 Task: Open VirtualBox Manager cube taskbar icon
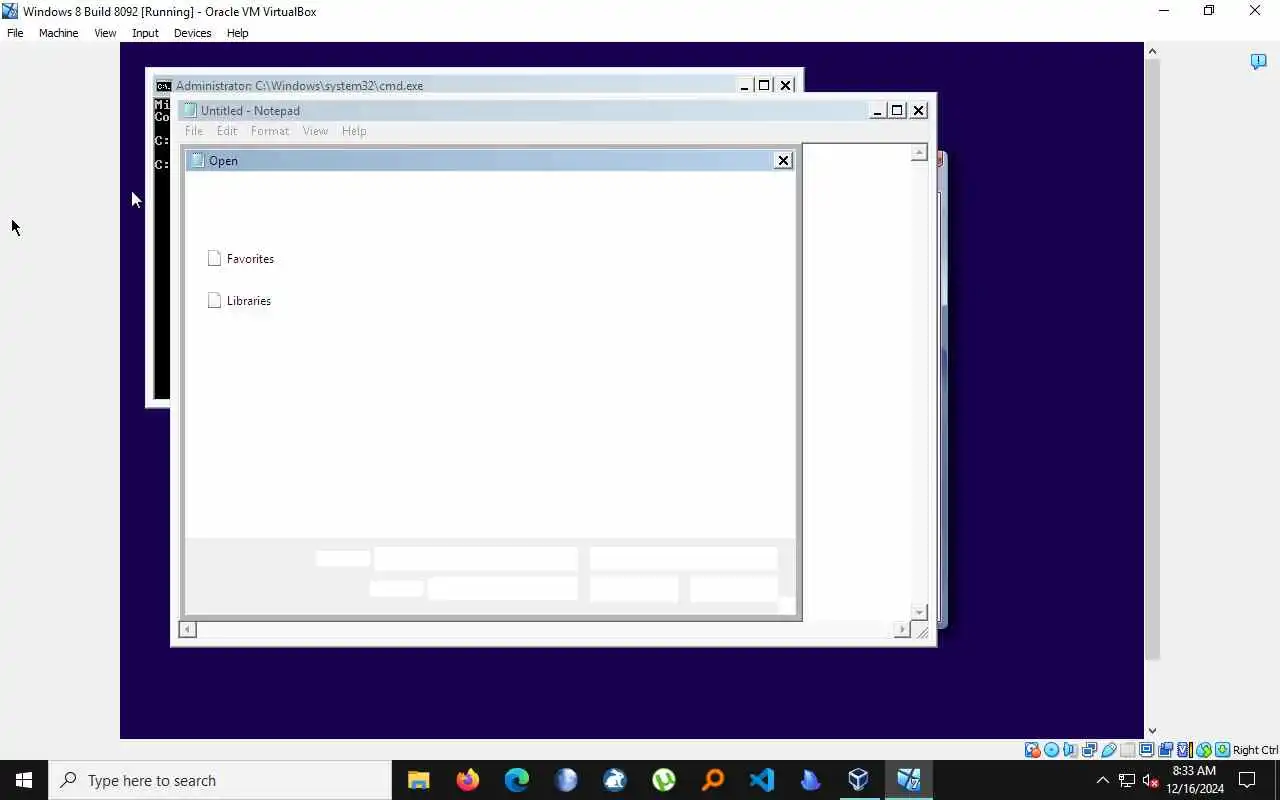coord(859,780)
